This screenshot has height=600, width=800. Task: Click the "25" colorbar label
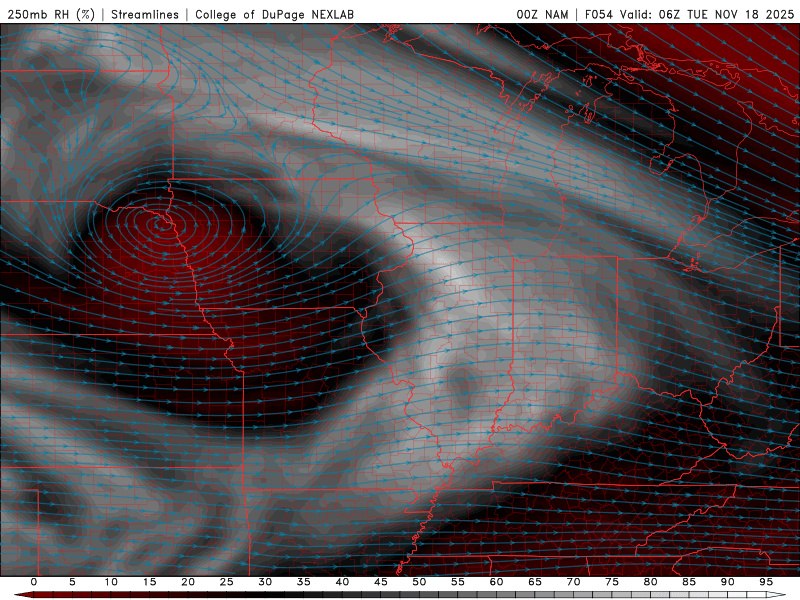[x=227, y=582]
